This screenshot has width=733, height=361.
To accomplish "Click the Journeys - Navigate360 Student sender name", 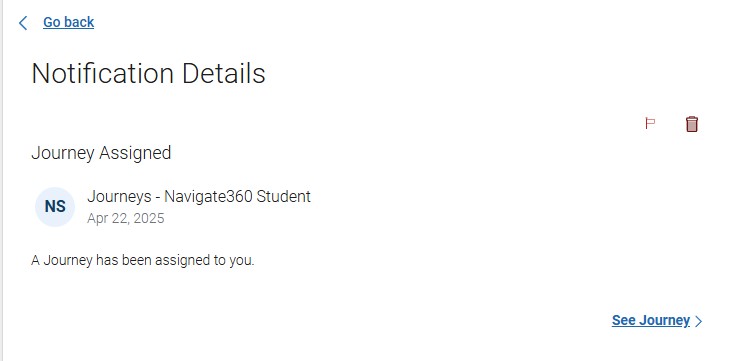I will point(199,196).
